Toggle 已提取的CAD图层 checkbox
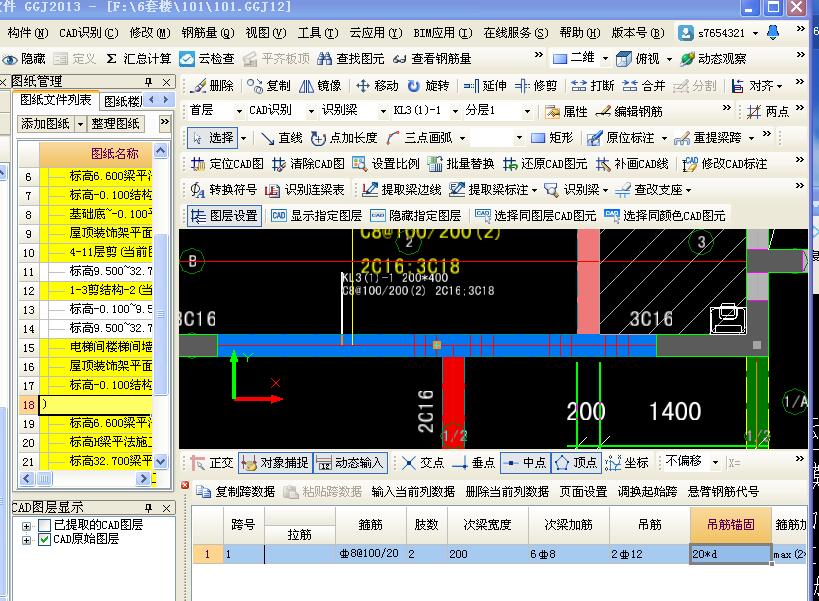The height and width of the screenshot is (601, 819). pyautogui.click(x=44, y=525)
